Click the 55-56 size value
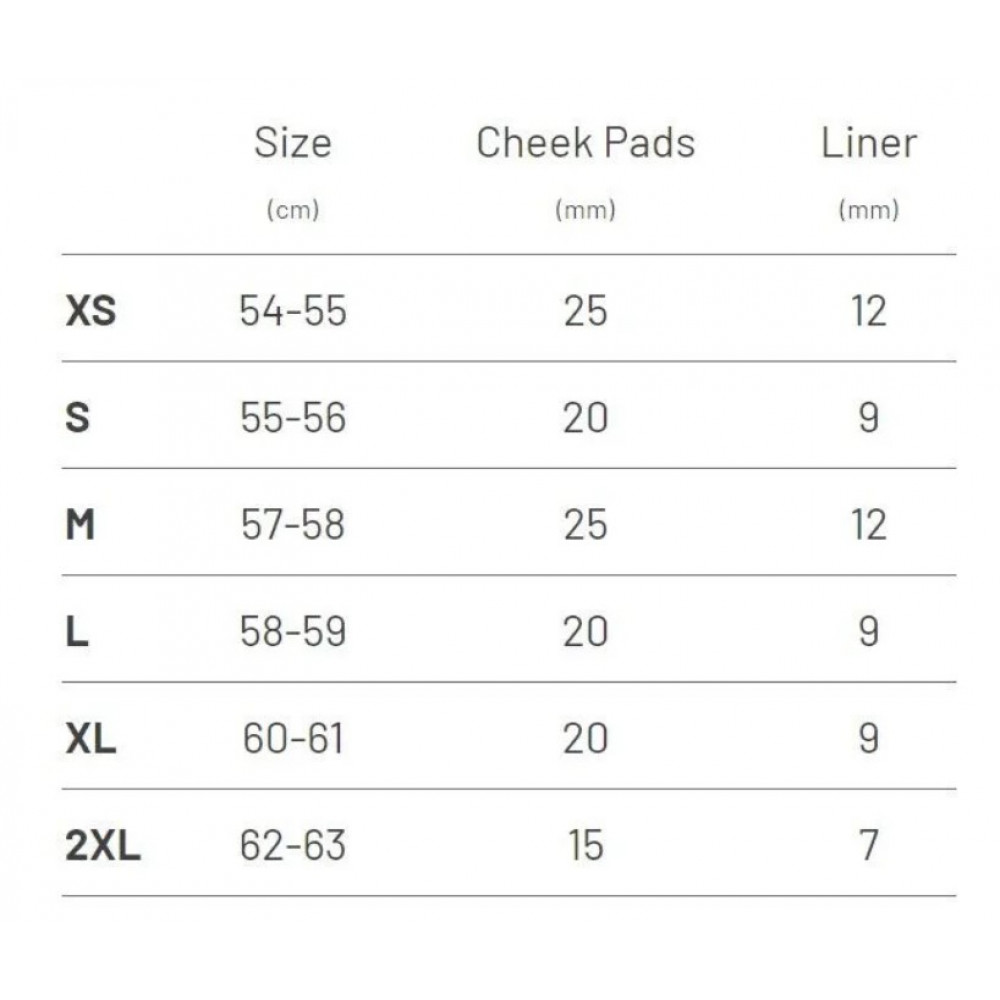1000x1000 pixels. point(293,418)
